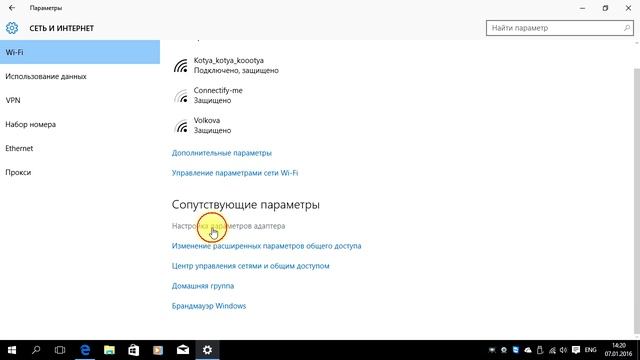
Task: Click the Подключено, защищено status text
Action: [236, 70]
